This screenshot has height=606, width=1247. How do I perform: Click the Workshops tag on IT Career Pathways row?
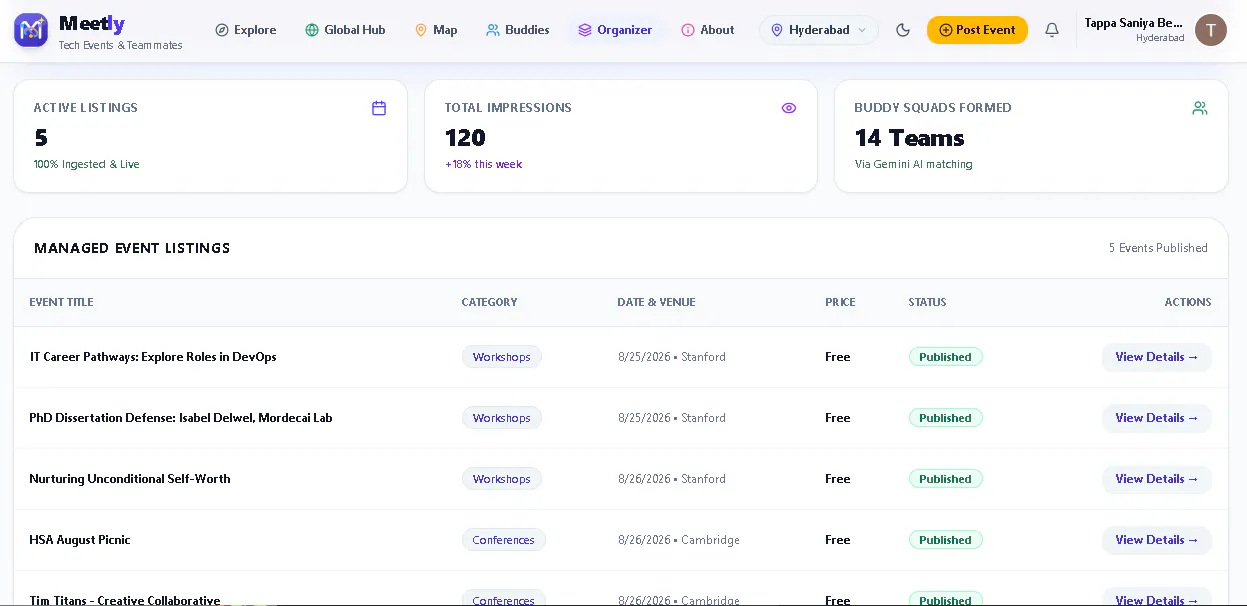pyautogui.click(x=502, y=357)
